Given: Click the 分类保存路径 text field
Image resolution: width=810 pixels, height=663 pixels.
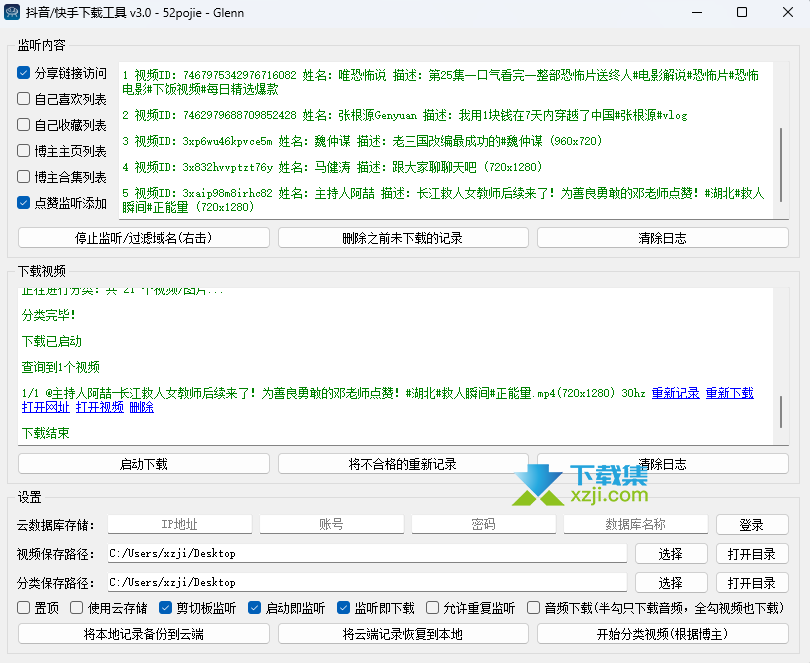Looking at the screenshot, I should [367, 582].
